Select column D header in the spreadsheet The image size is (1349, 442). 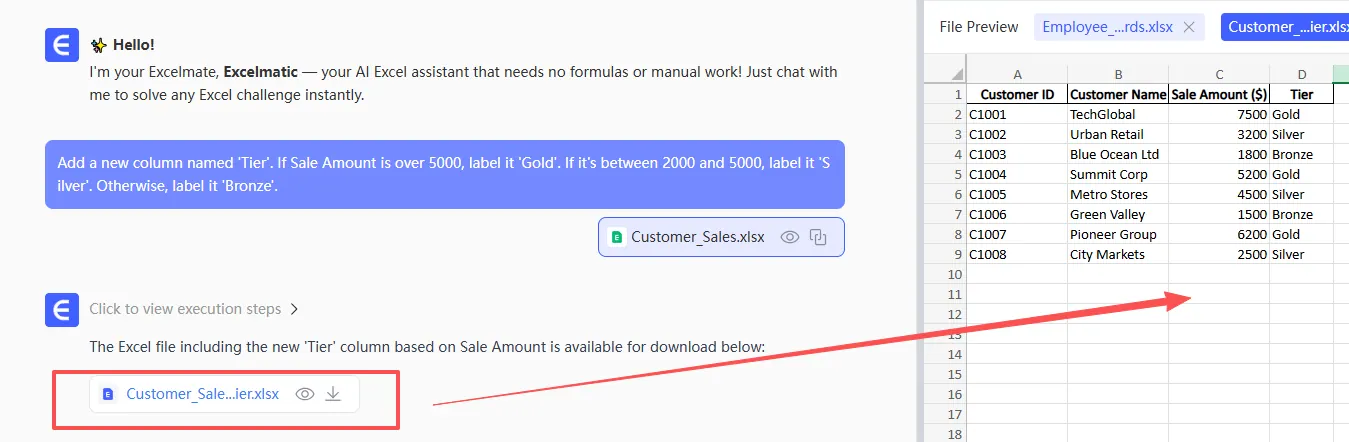[1301, 74]
